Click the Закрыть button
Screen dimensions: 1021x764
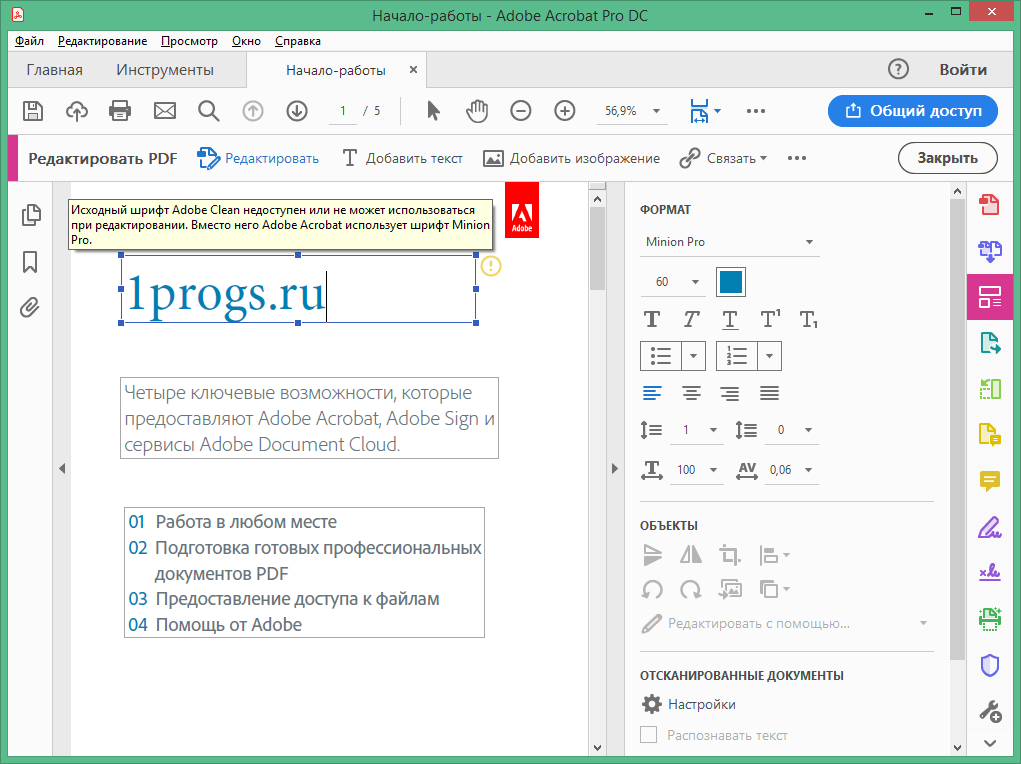tap(947, 158)
